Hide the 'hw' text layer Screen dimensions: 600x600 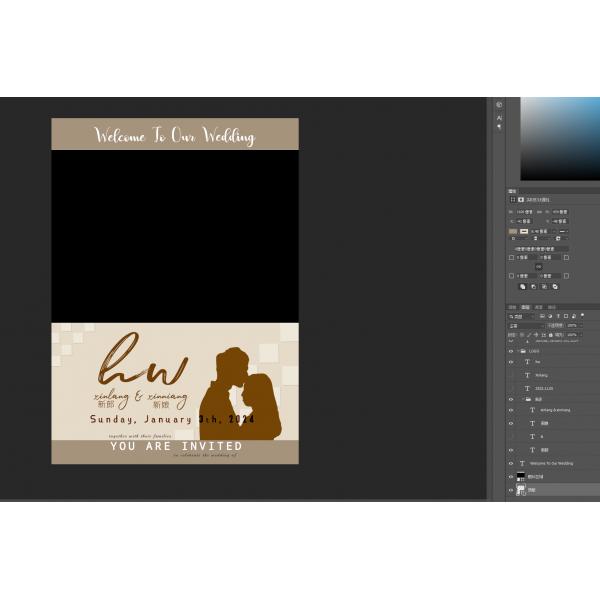(x=511, y=362)
